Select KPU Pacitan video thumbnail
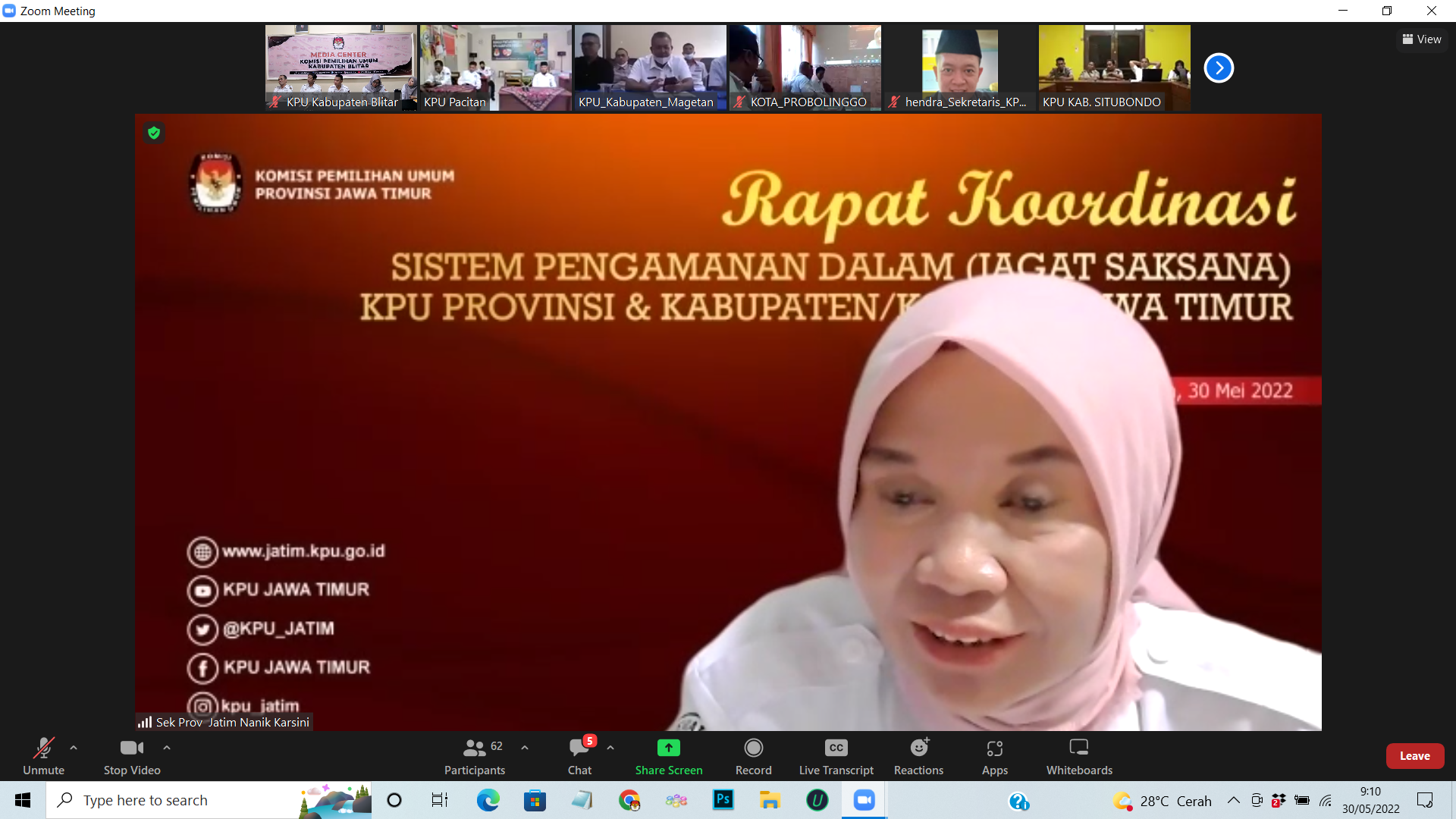 (496, 67)
